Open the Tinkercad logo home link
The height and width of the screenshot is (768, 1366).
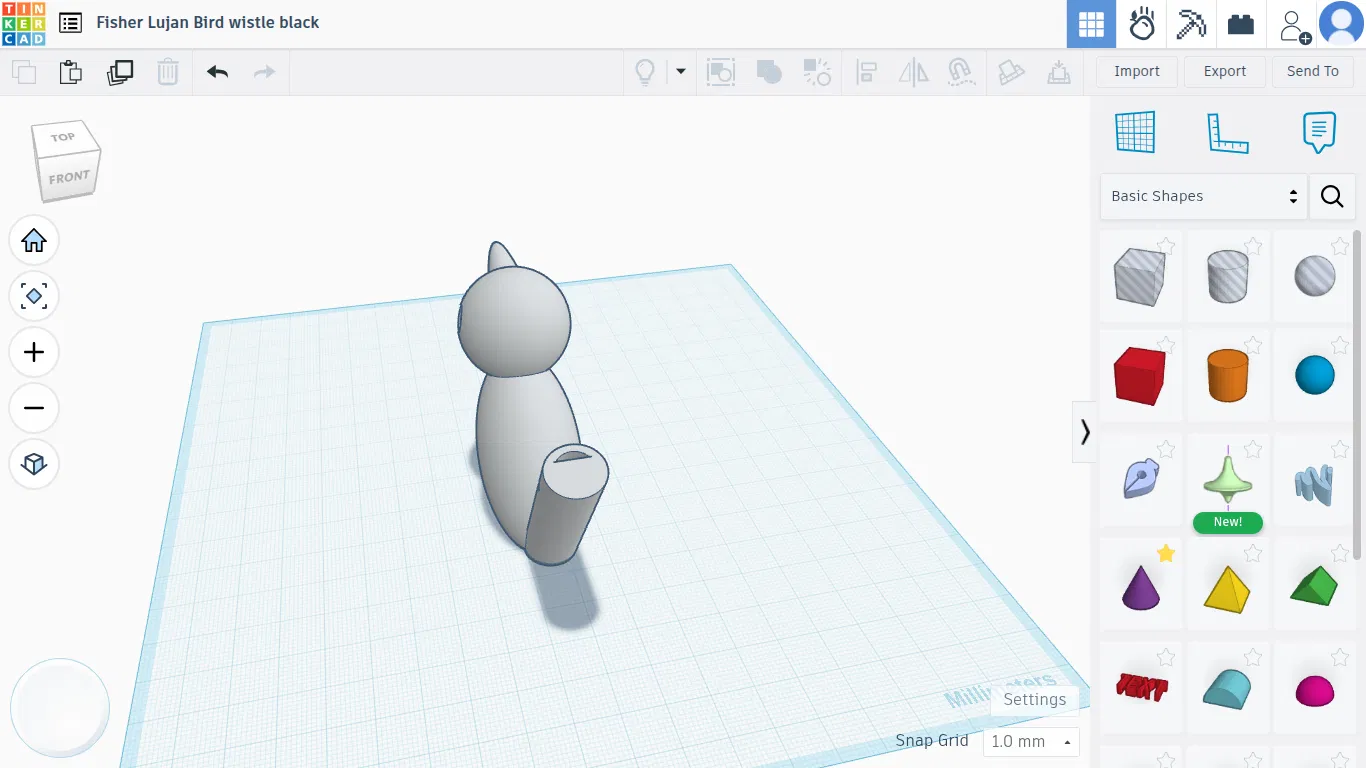tap(23, 23)
